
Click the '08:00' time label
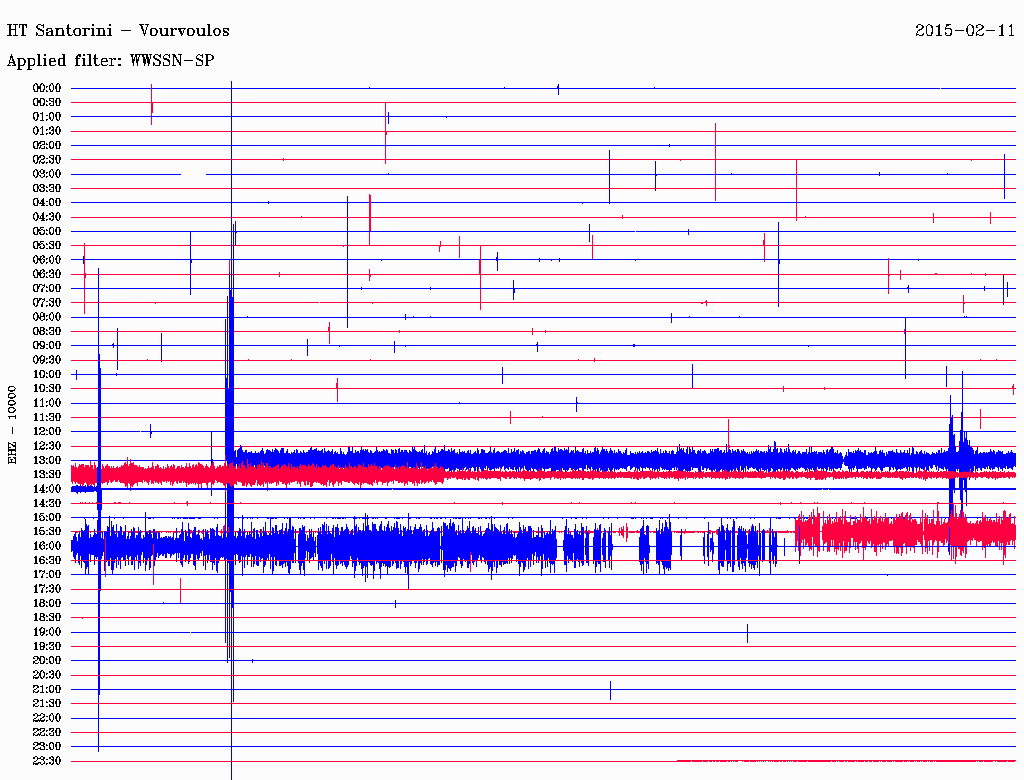point(47,317)
